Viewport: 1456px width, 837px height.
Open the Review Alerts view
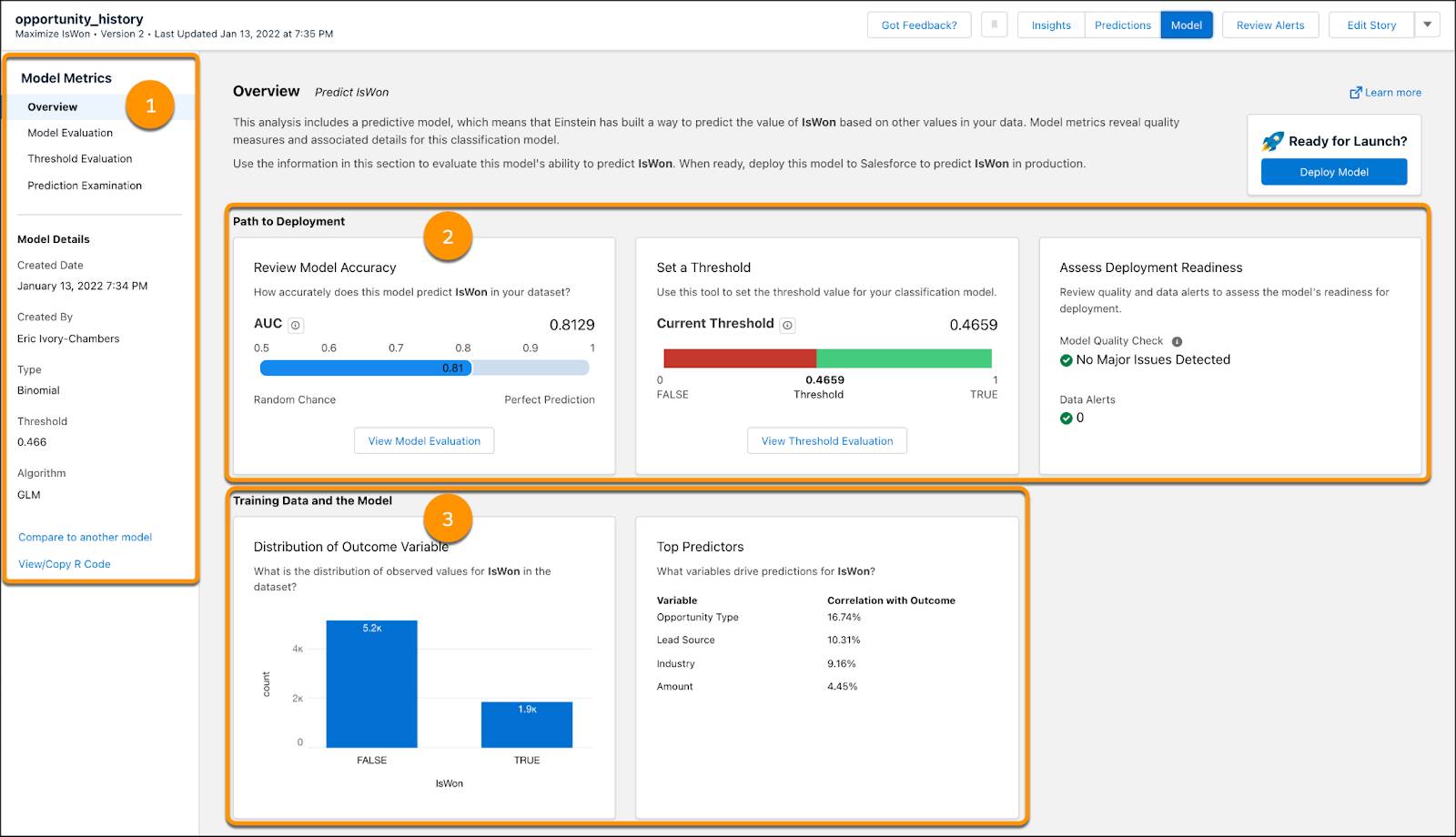[x=1270, y=25]
